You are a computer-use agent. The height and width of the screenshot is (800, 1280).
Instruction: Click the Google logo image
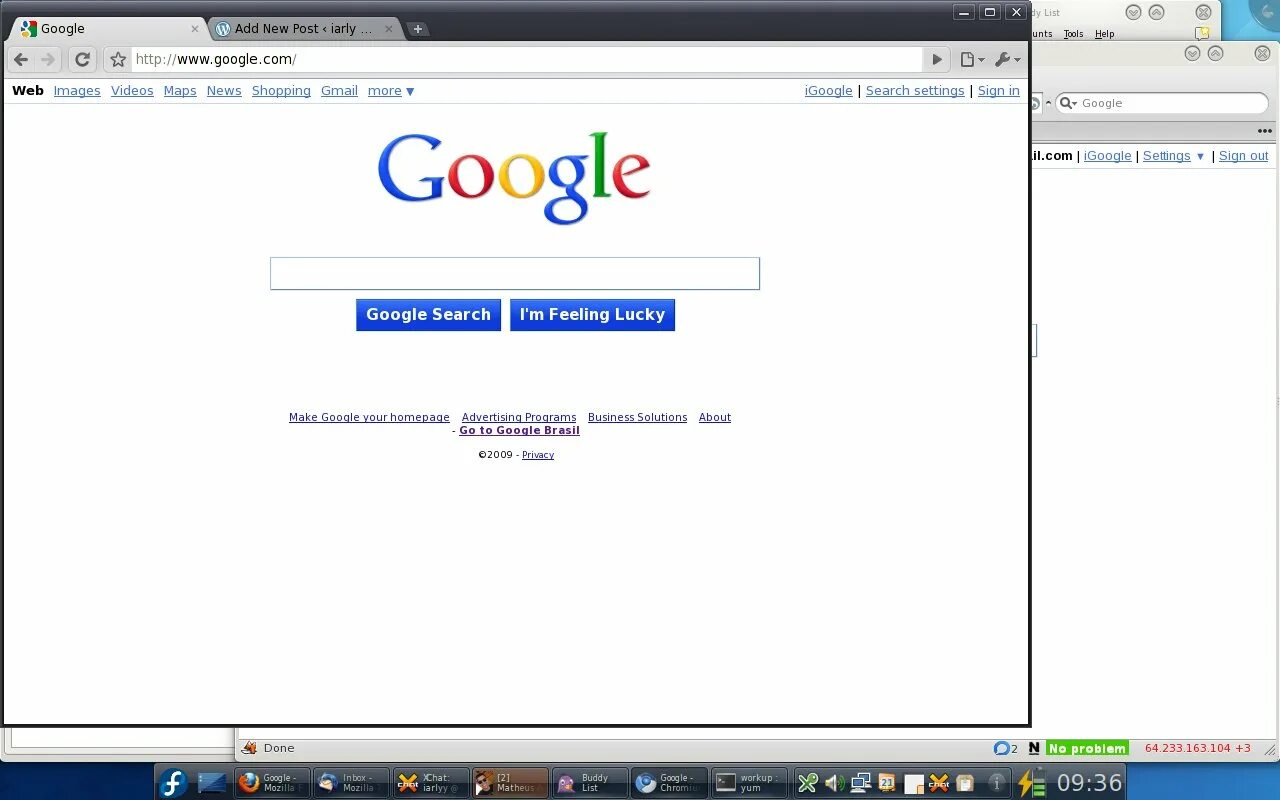514,178
